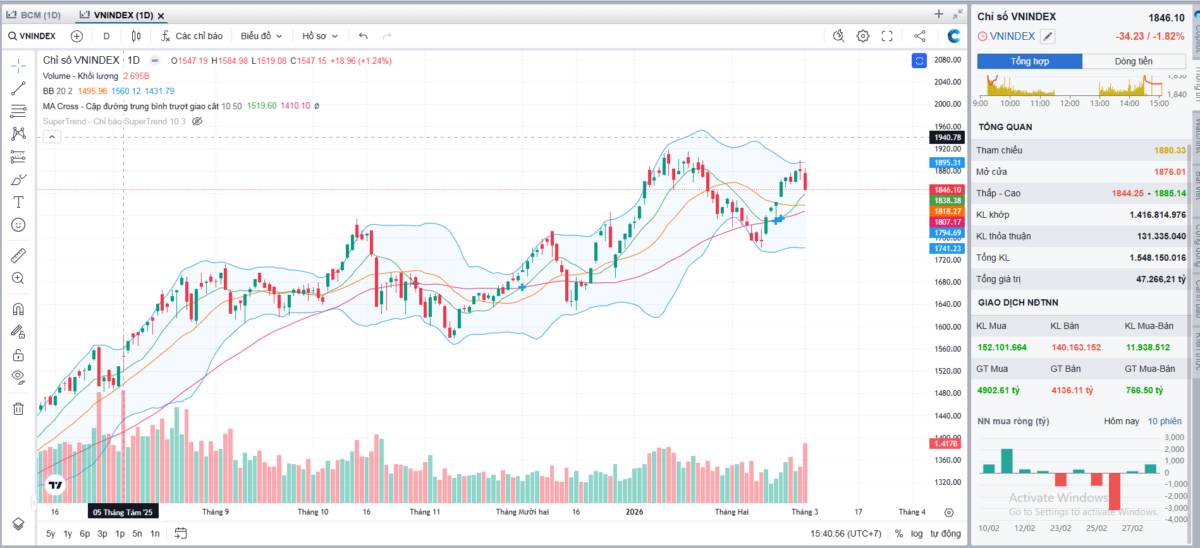Viewport: 1200px width, 548px height.
Task: Remove drawings with the trash icon
Action: pyautogui.click(x=18, y=408)
